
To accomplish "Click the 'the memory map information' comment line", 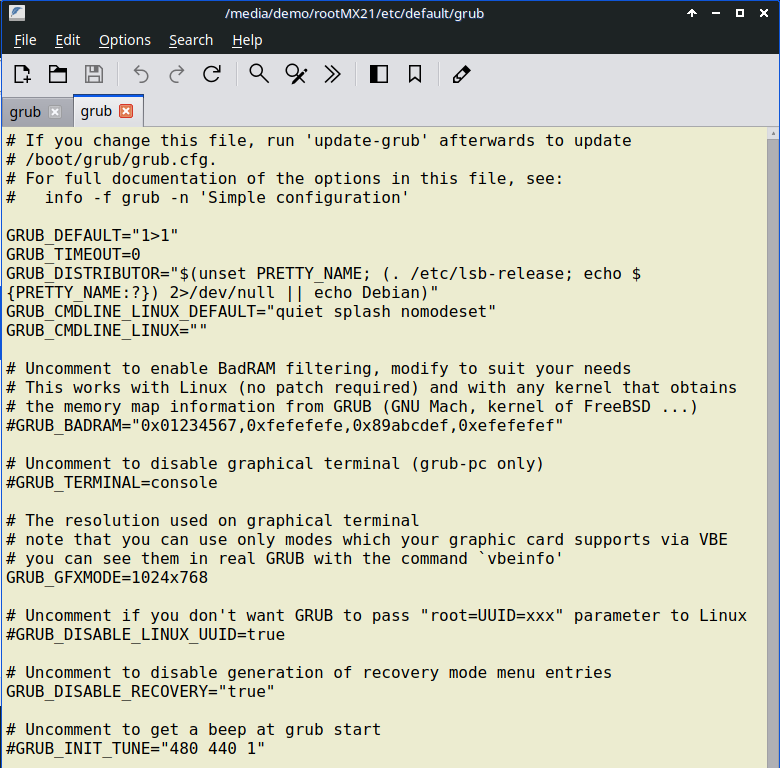I will click(352, 407).
